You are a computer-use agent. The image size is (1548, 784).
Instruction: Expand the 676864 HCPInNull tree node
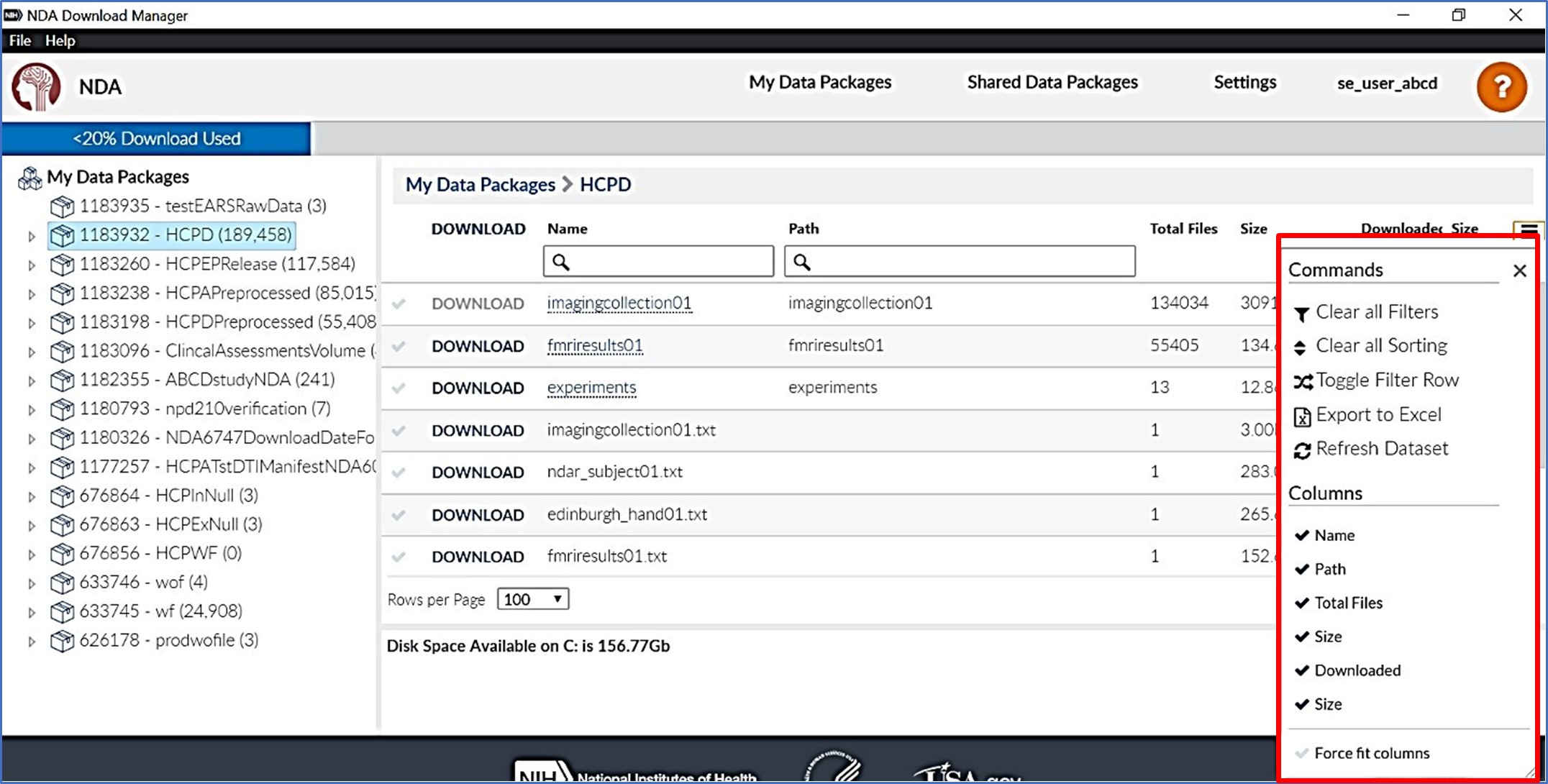coord(31,496)
